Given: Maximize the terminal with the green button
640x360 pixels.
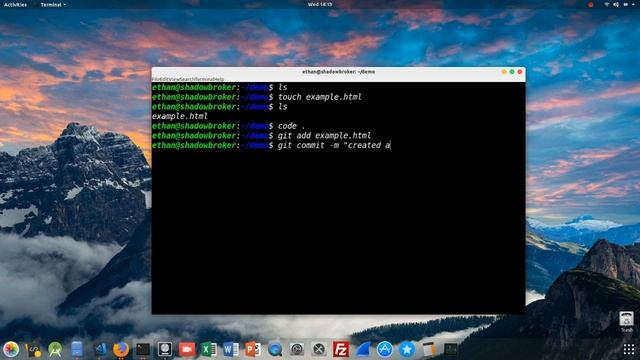Looking at the screenshot, I should [x=512, y=72].
